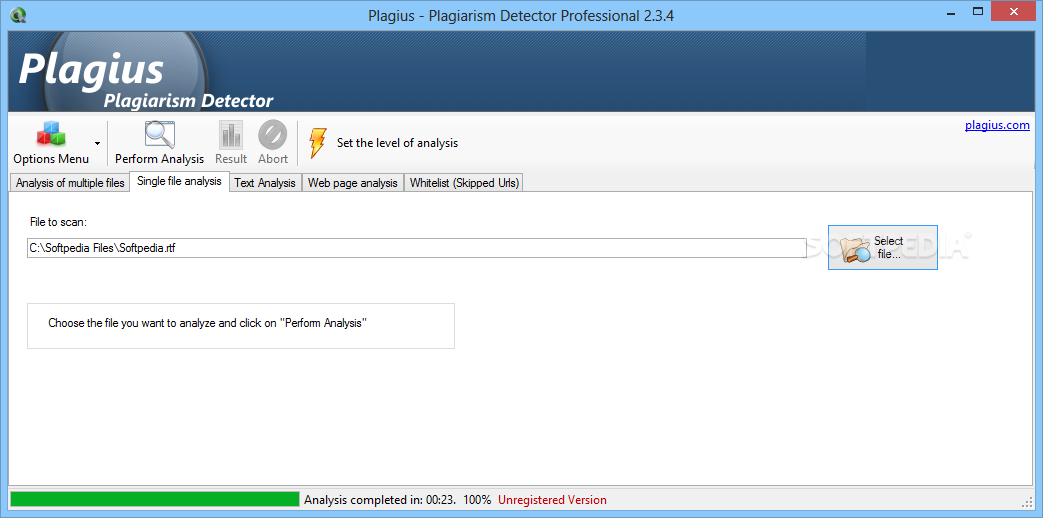Go to Web page analysis tab

point(353,183)
